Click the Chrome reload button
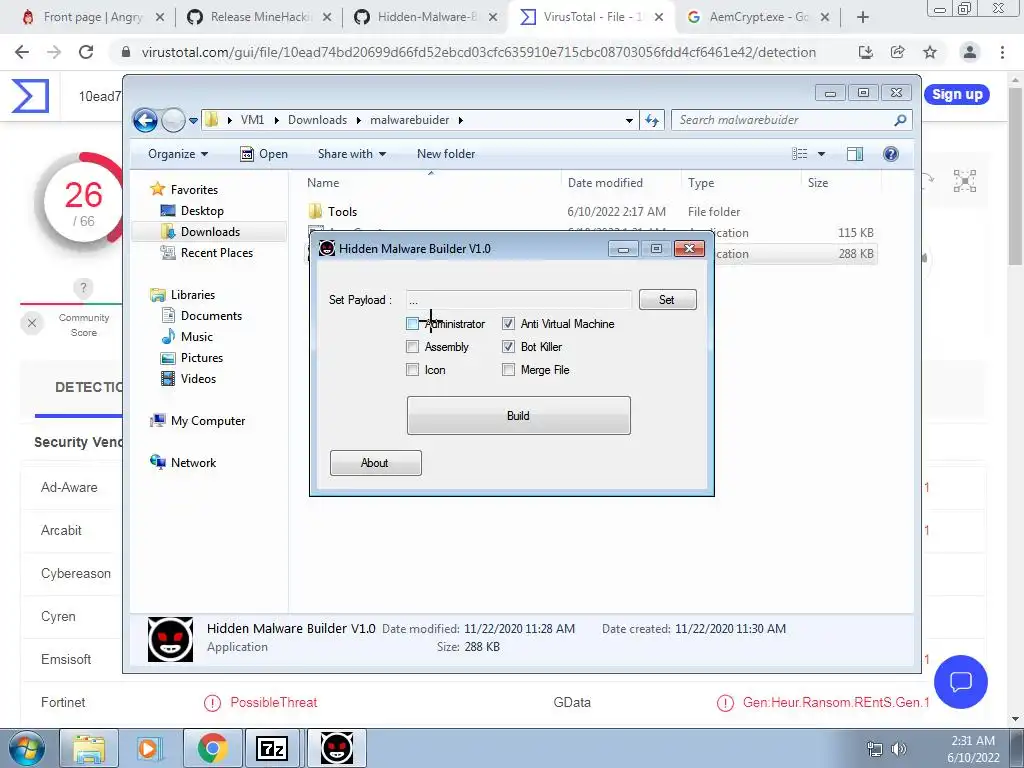This screenshot has width=1024, height=768. (x=86, y=52)
